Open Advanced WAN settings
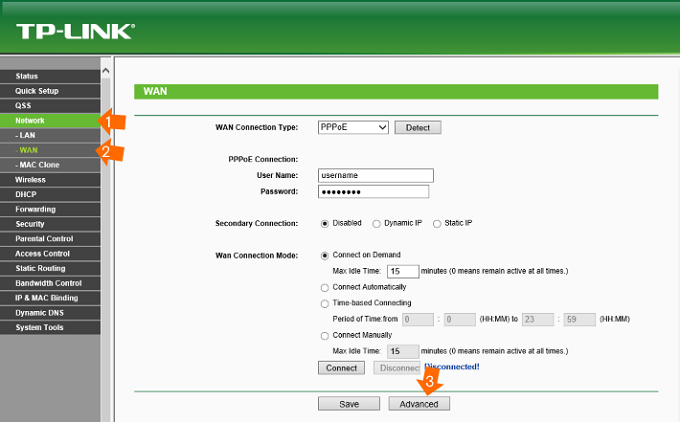Screen dimensions: 680x422 coord(419,403)
